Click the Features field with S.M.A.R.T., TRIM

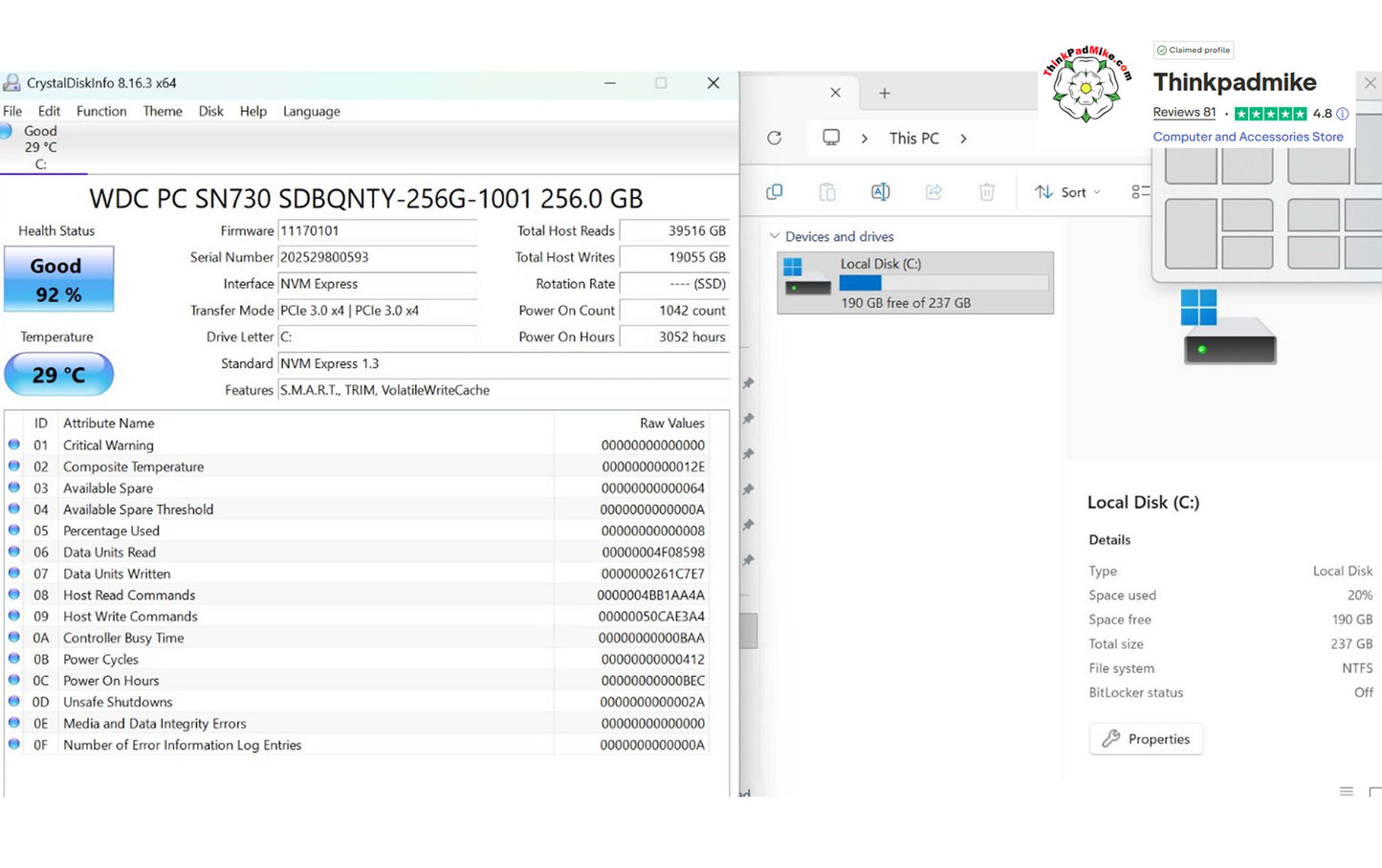[503, 390]
